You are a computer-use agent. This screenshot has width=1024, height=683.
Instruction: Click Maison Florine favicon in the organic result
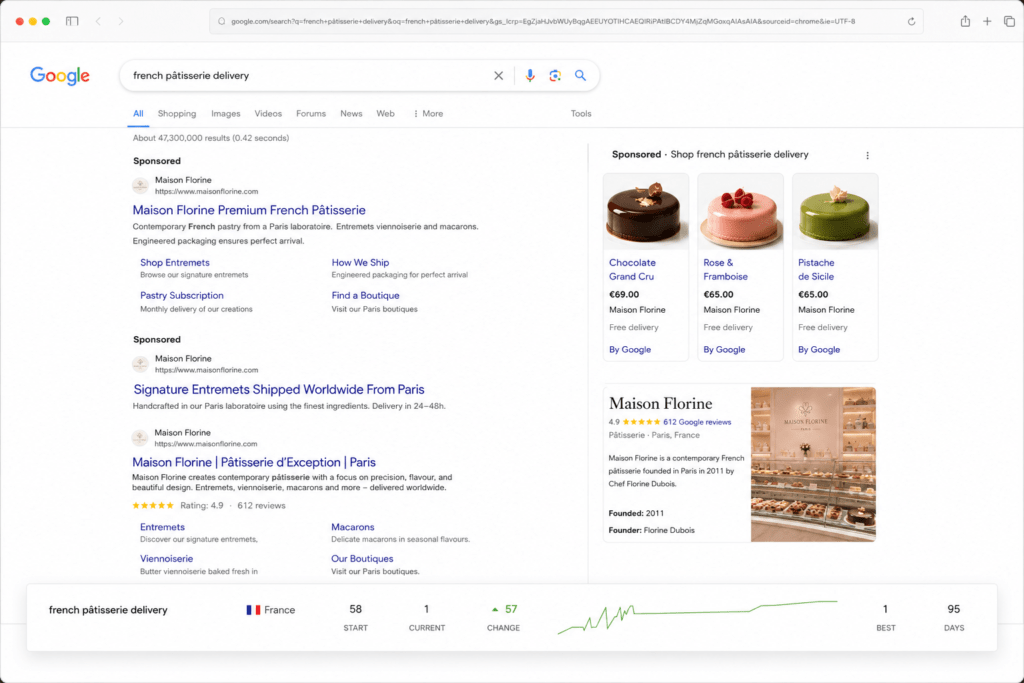click(x=140, y=438)
